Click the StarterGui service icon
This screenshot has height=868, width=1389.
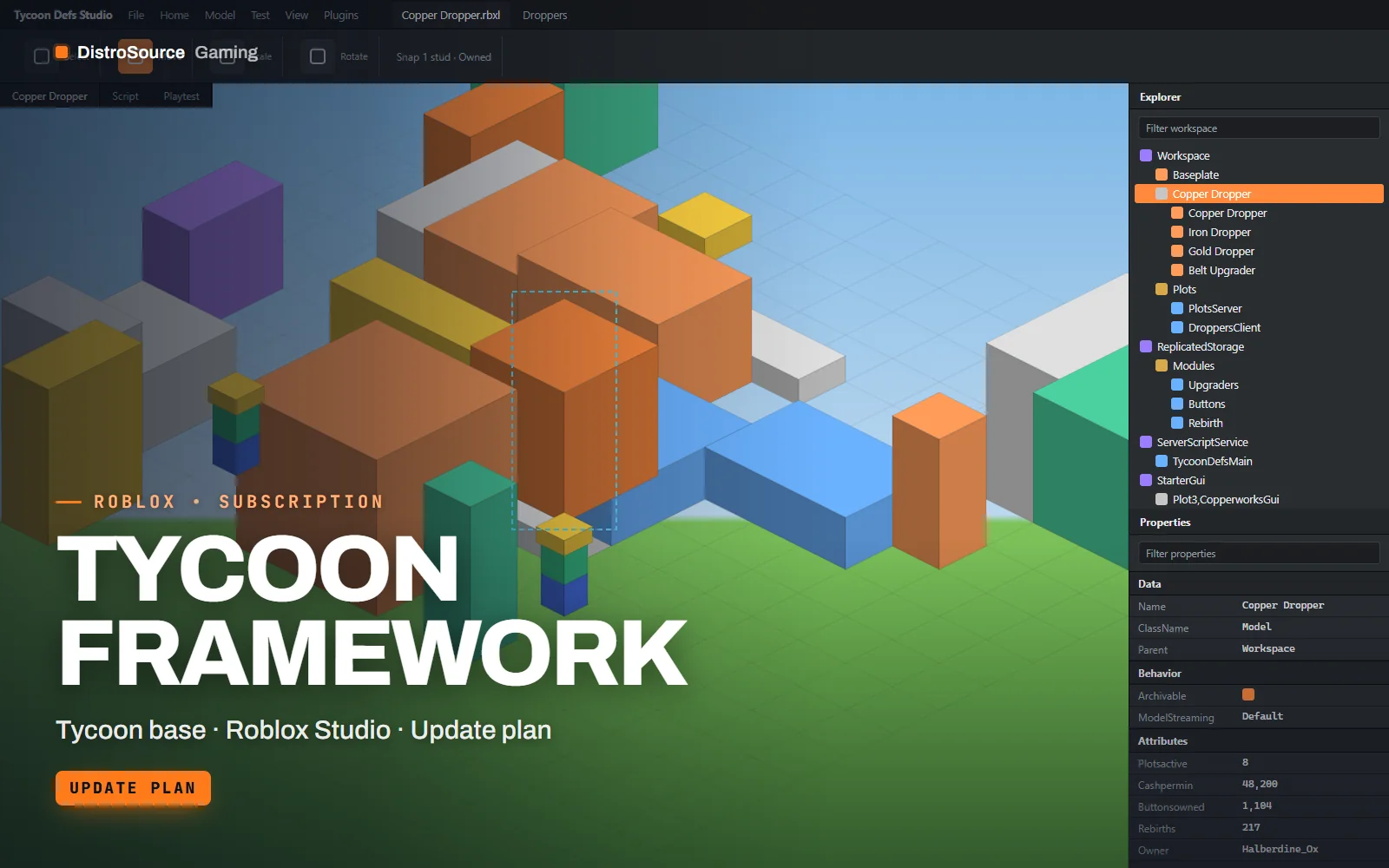point(1146,480)
